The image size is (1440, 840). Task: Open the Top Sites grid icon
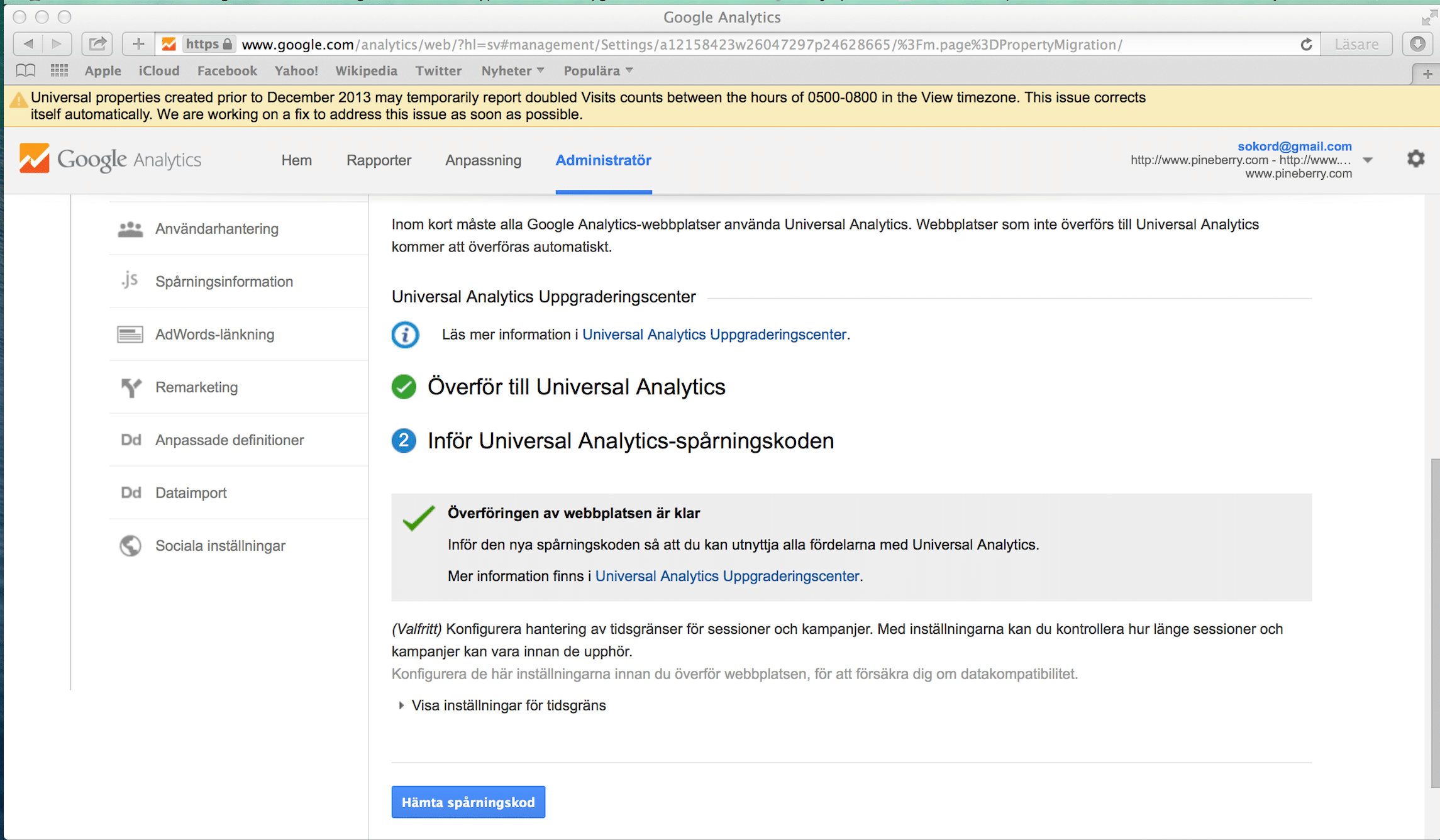(x=59, y=70)
